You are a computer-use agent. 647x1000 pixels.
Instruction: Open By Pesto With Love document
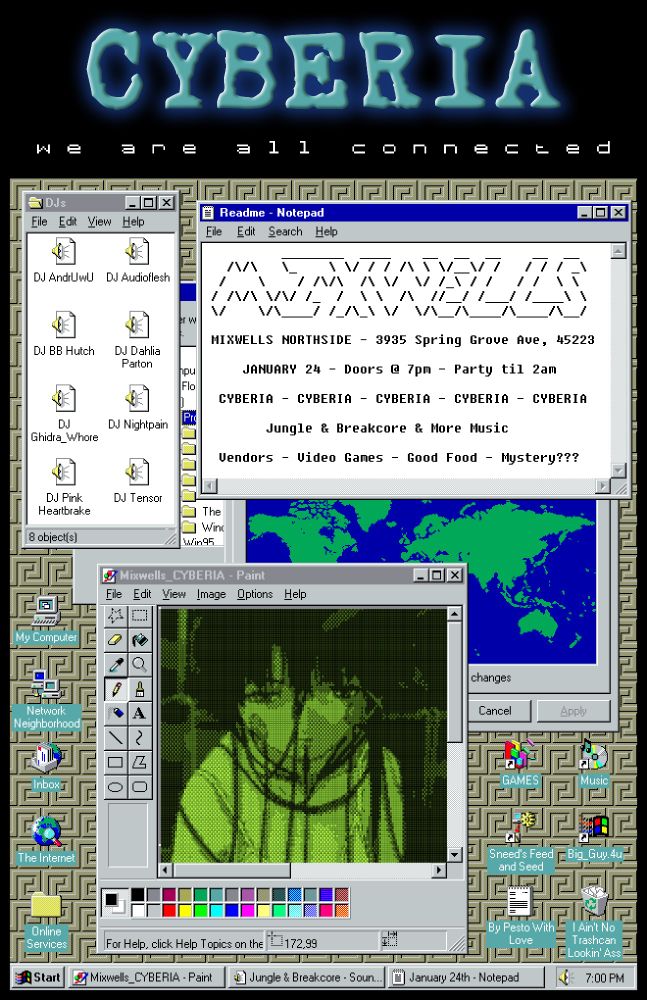[521, 916]
